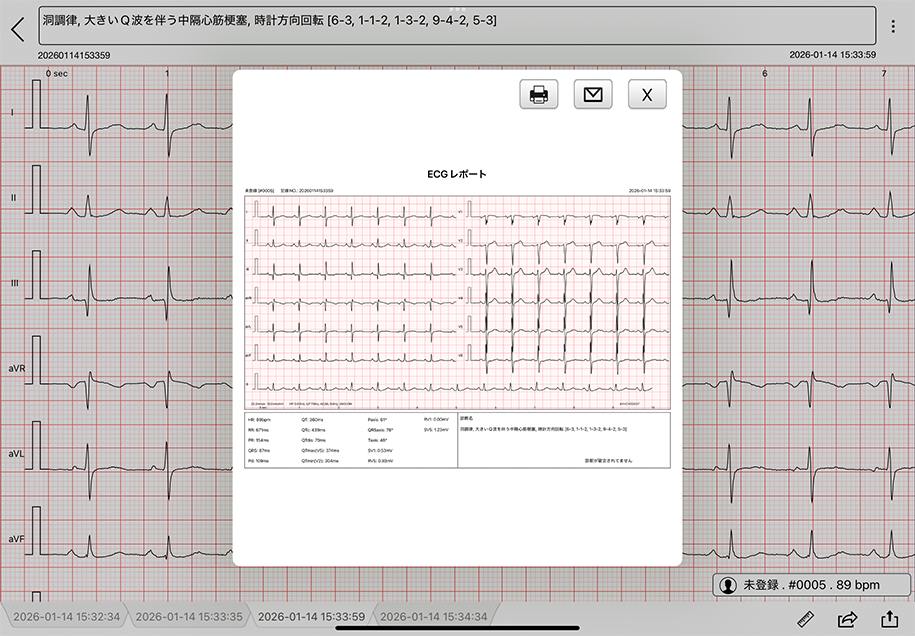
Task: Click the ECGレポート title heading
Action: click(457, 174)
